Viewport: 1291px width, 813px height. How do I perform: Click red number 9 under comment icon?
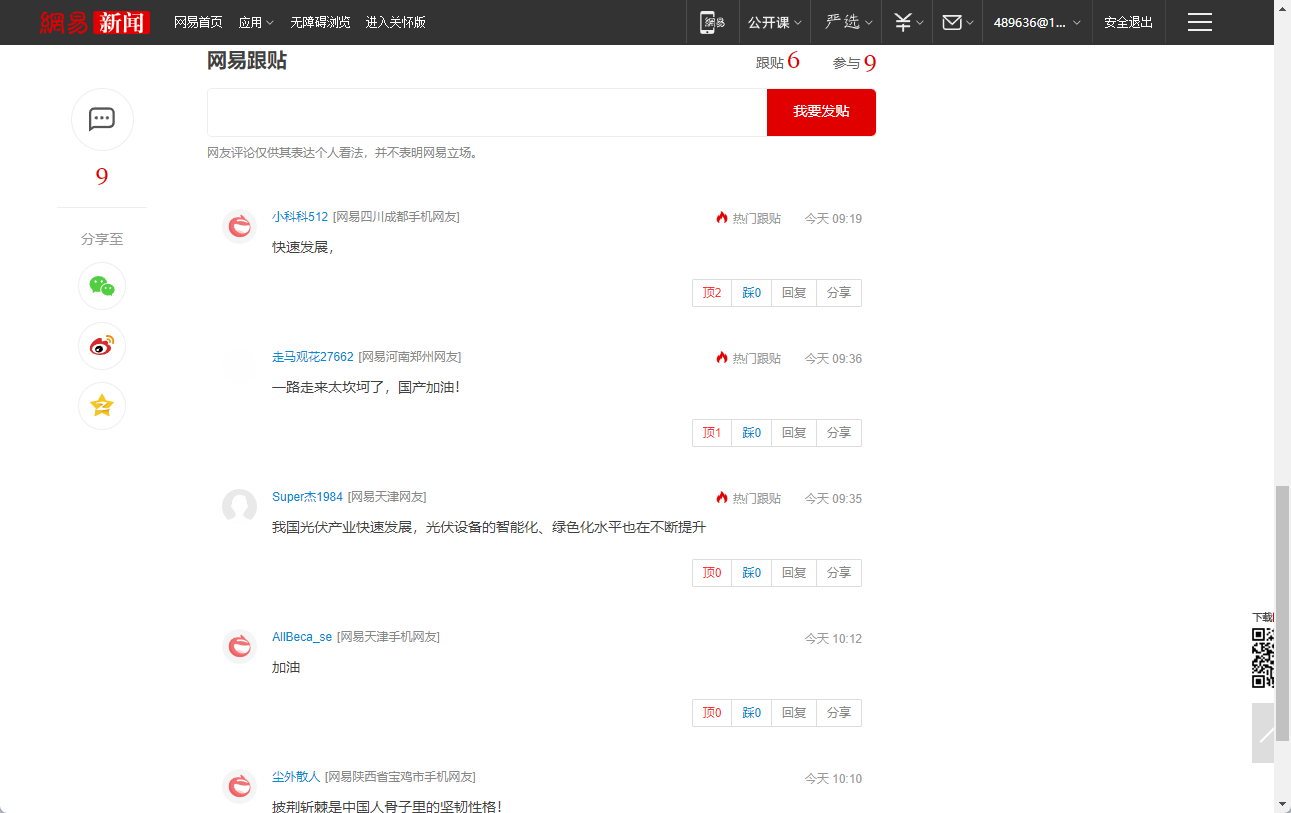pyautogui.click(x=102, y=178)
